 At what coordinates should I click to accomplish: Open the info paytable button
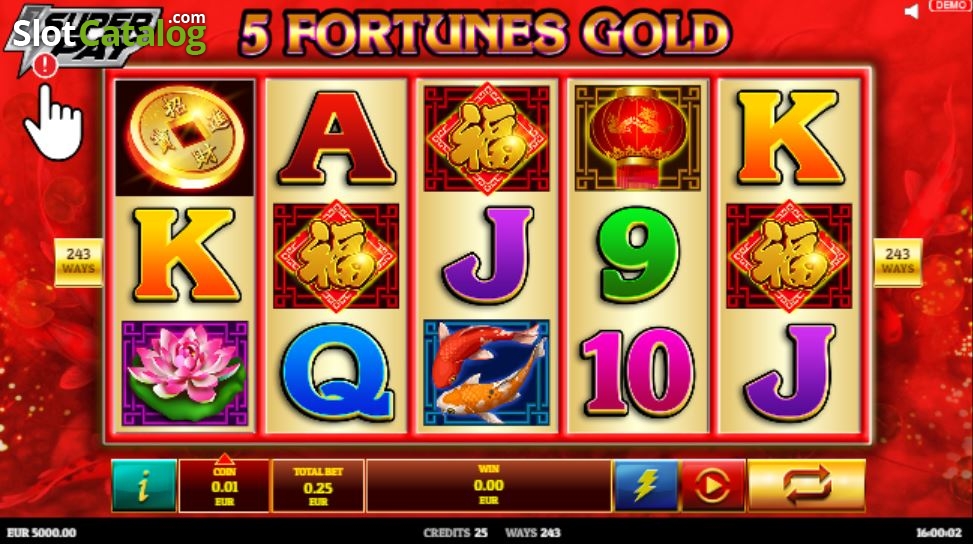point(144,486)
